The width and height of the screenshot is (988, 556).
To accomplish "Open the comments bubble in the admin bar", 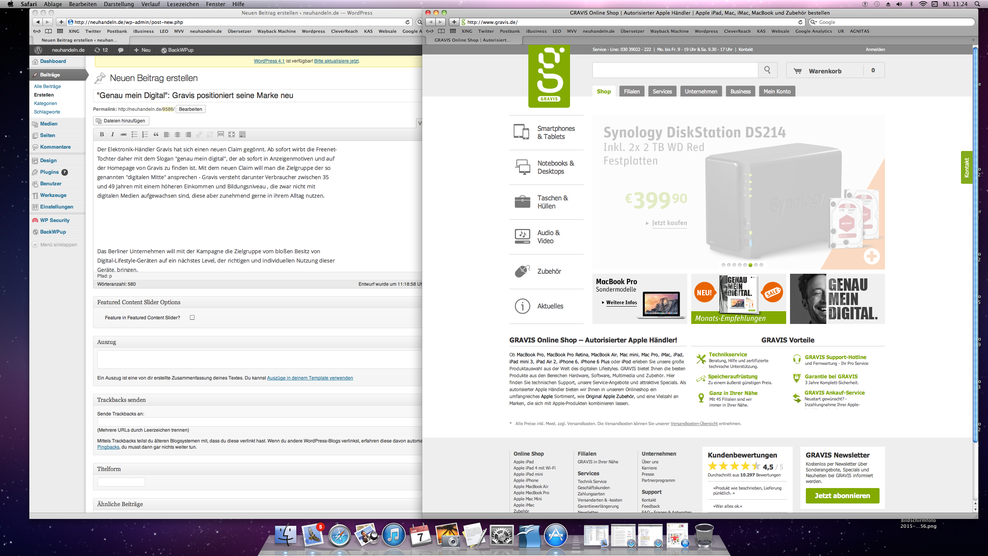I will click(x=120, y=50).
